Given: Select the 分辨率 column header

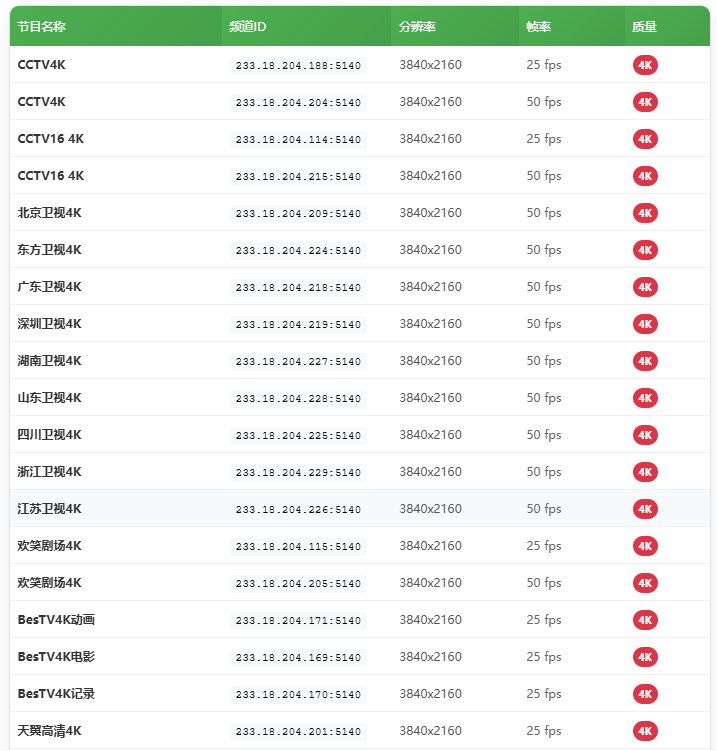Looking at the screenshot, I should tap(417, 27).
